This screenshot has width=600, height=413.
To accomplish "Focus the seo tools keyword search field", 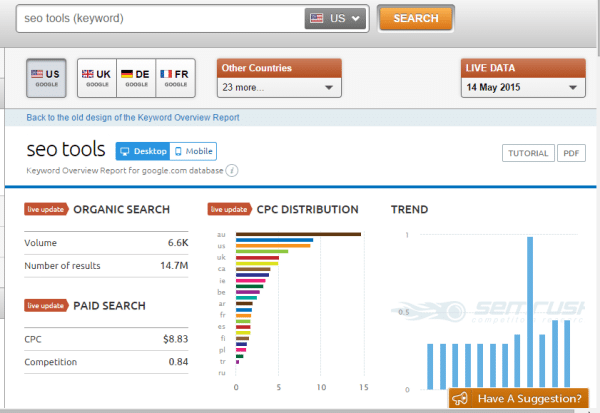I will 161,18.
